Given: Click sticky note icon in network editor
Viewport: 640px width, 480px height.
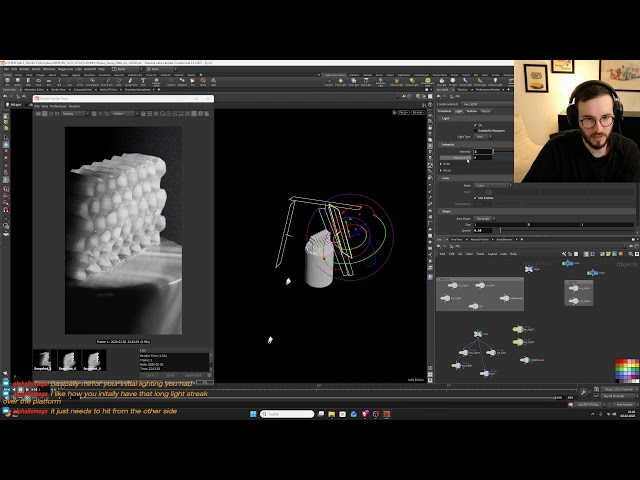Looking at the screenshot, I should click(x=608, y=254).
